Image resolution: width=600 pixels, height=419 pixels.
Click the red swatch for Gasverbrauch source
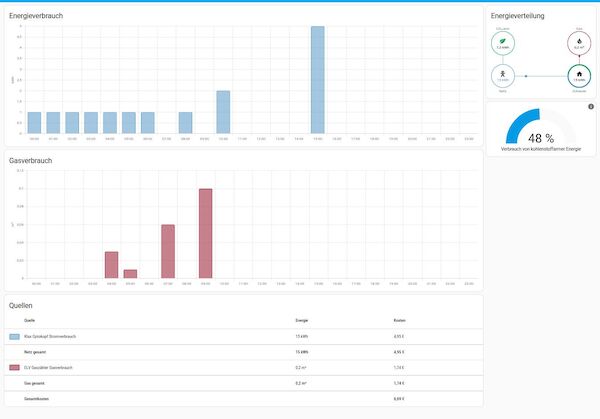tap(14, 368)
